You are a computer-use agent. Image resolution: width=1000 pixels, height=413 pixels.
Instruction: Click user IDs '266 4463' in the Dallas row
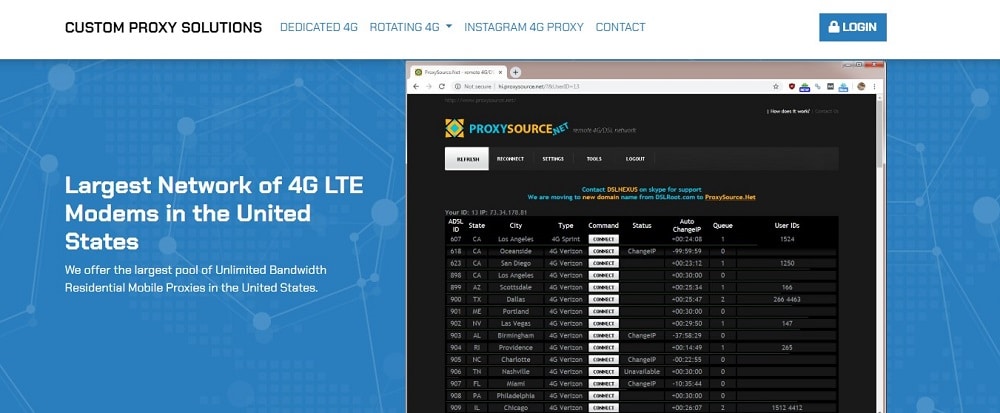787,300
